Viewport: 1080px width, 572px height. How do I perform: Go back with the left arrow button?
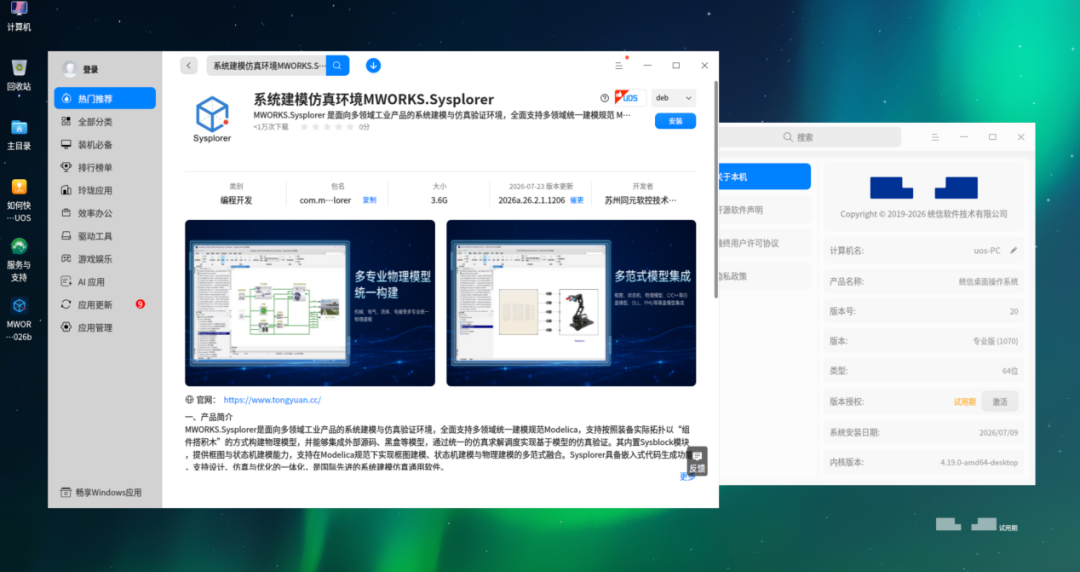(189, 65)
